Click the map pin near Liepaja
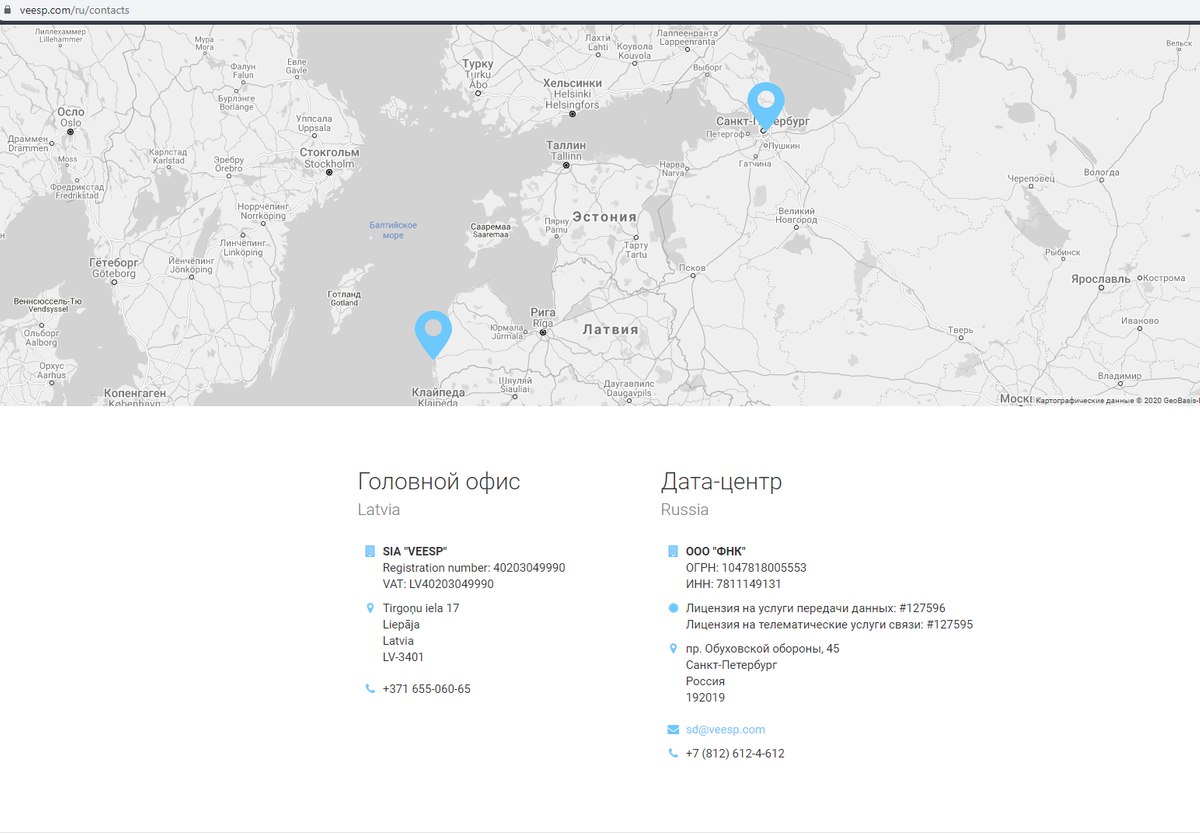The height and width of the screenshot is (835, 1200). click(433, 335)
